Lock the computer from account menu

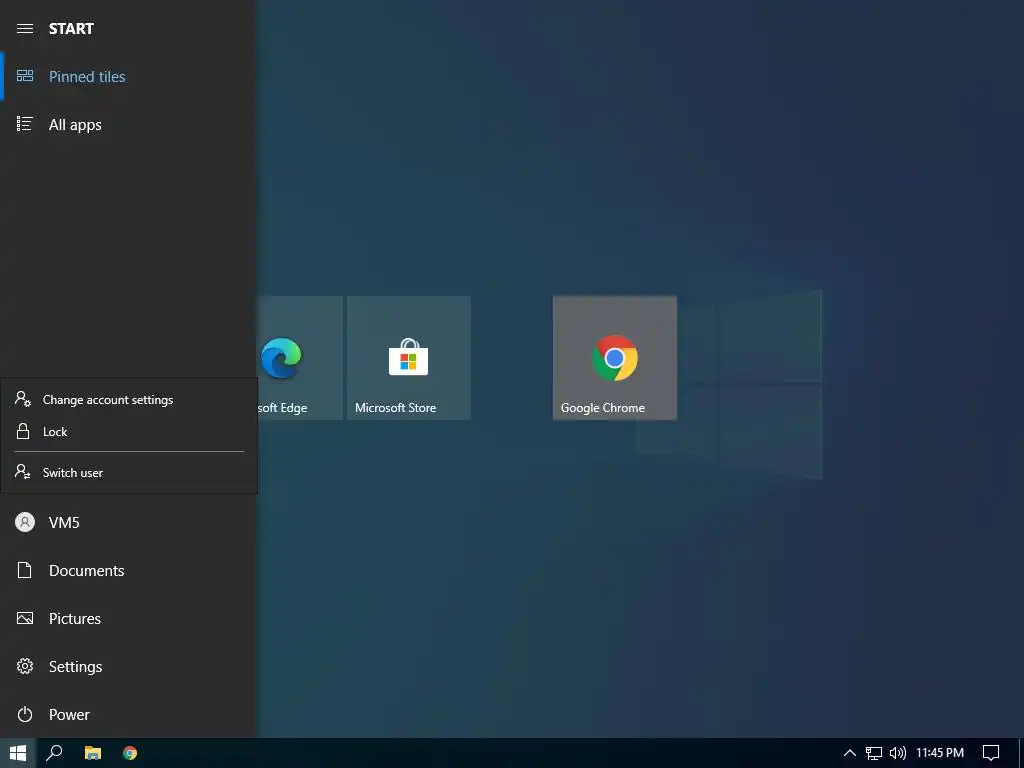129,431
